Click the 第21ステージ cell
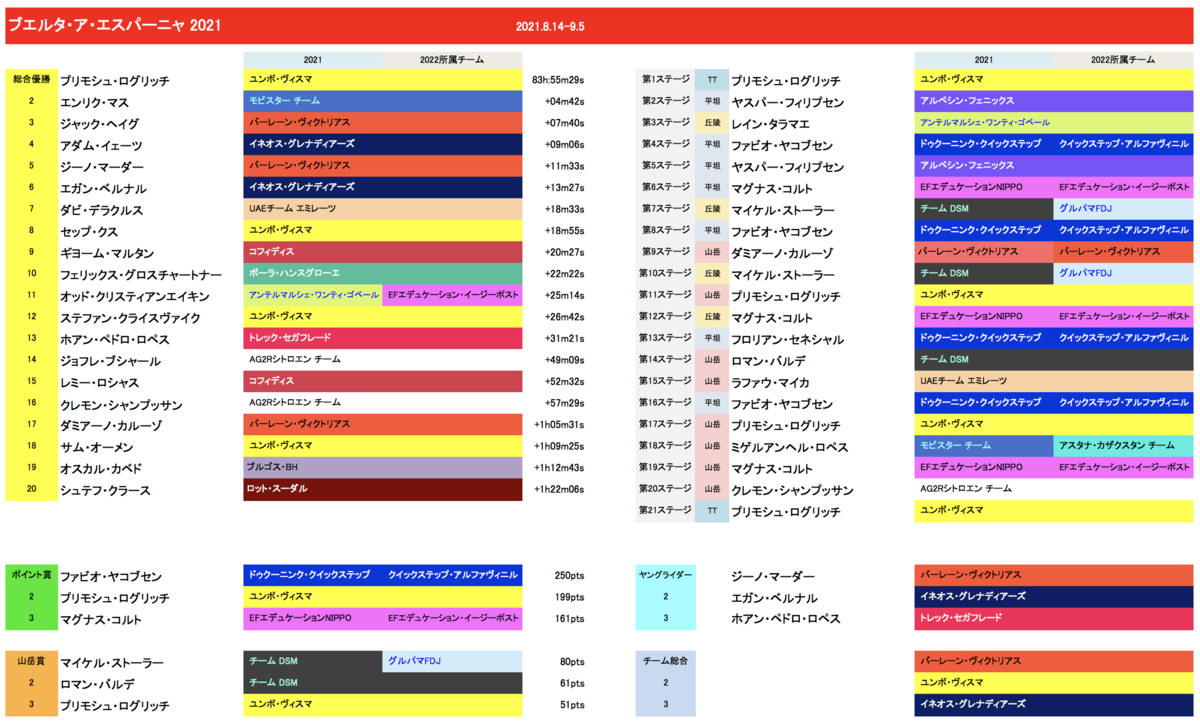Image resolution: width=1200 pixels, height=724 pixels. 665,511
